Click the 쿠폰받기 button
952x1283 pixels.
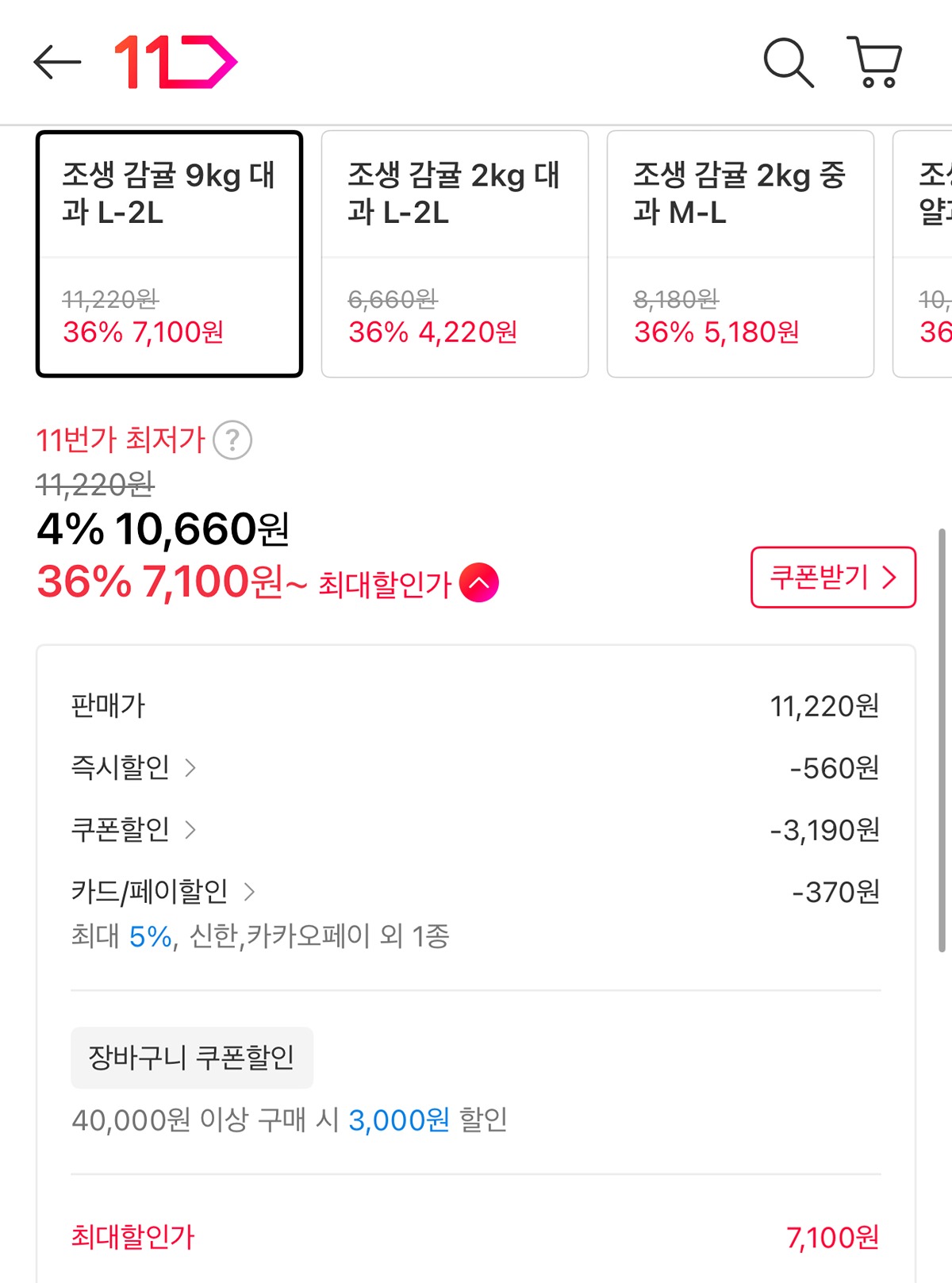(x=833, y=578)
